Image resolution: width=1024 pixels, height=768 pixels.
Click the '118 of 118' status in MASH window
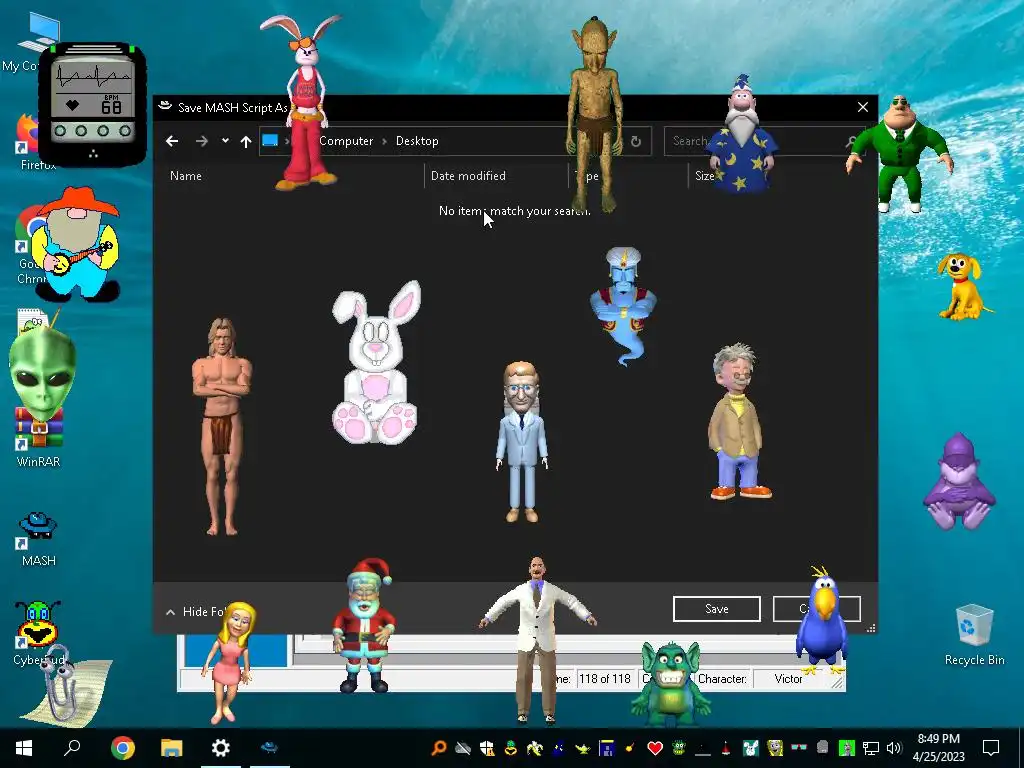(605, 679)
